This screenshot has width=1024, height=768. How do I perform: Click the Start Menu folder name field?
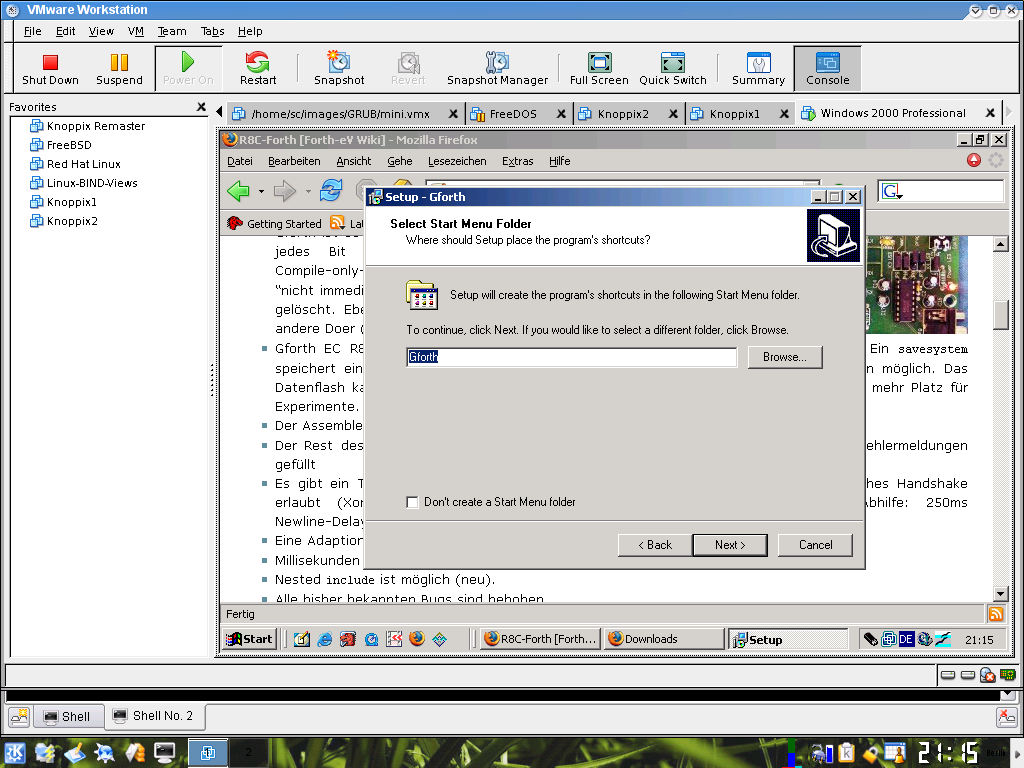(571, 357)
